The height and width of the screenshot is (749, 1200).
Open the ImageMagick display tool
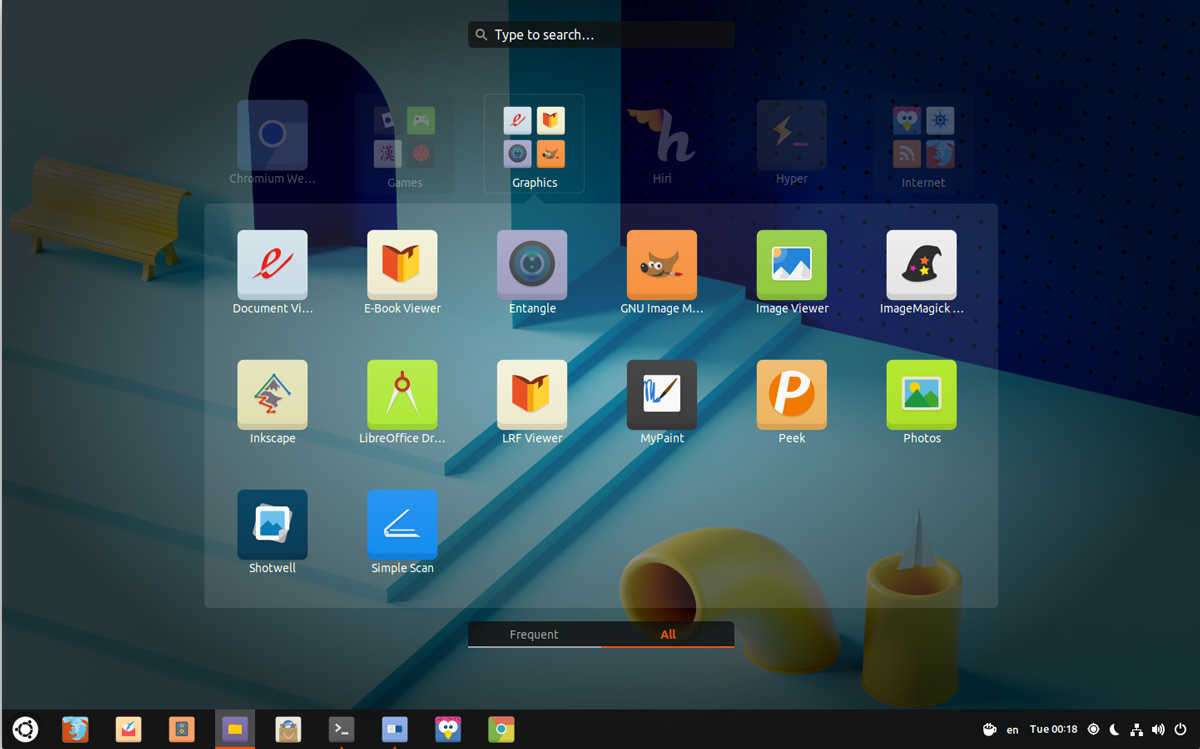[x=921, y=264]
